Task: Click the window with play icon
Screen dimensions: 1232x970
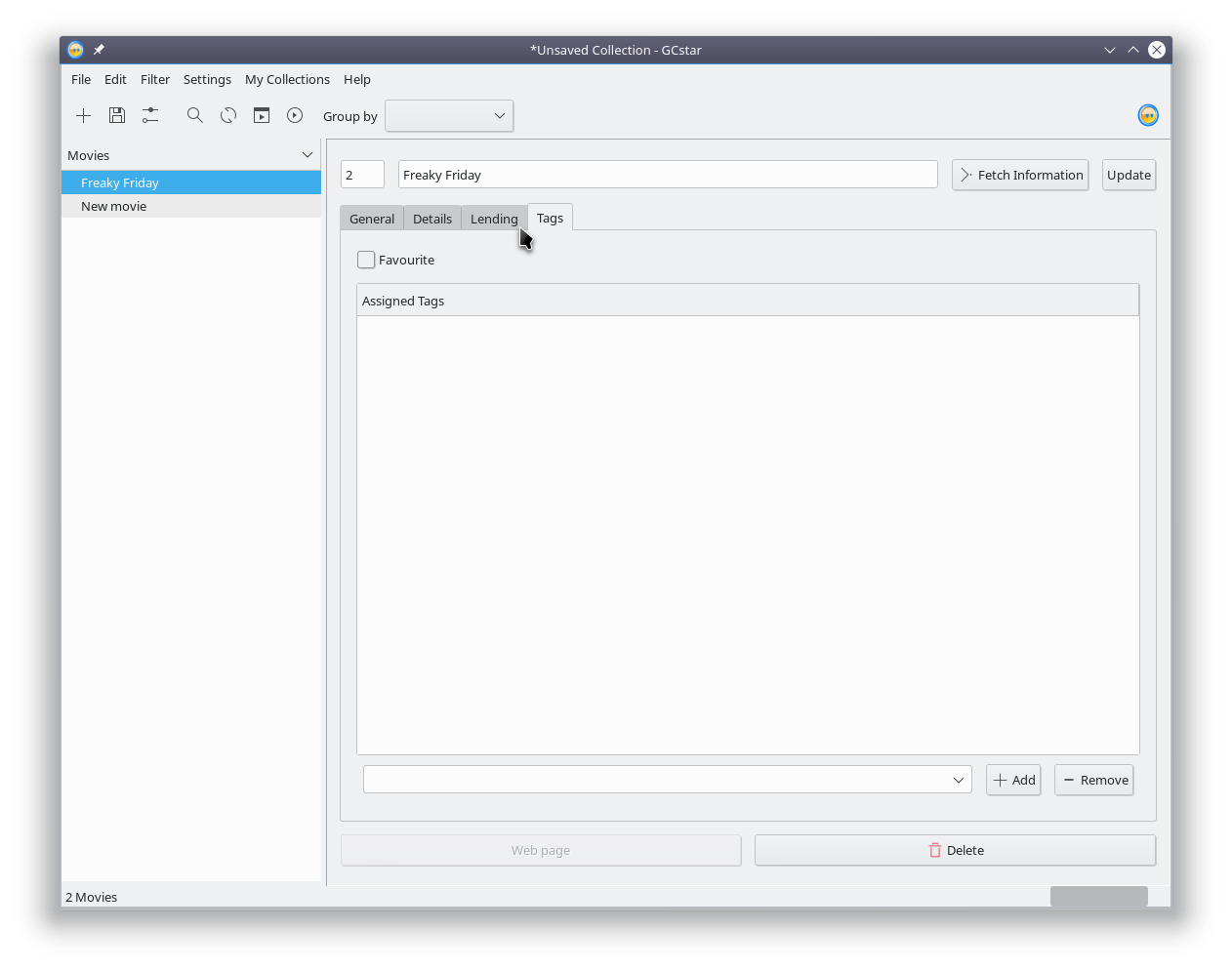Action: (262, 116)
